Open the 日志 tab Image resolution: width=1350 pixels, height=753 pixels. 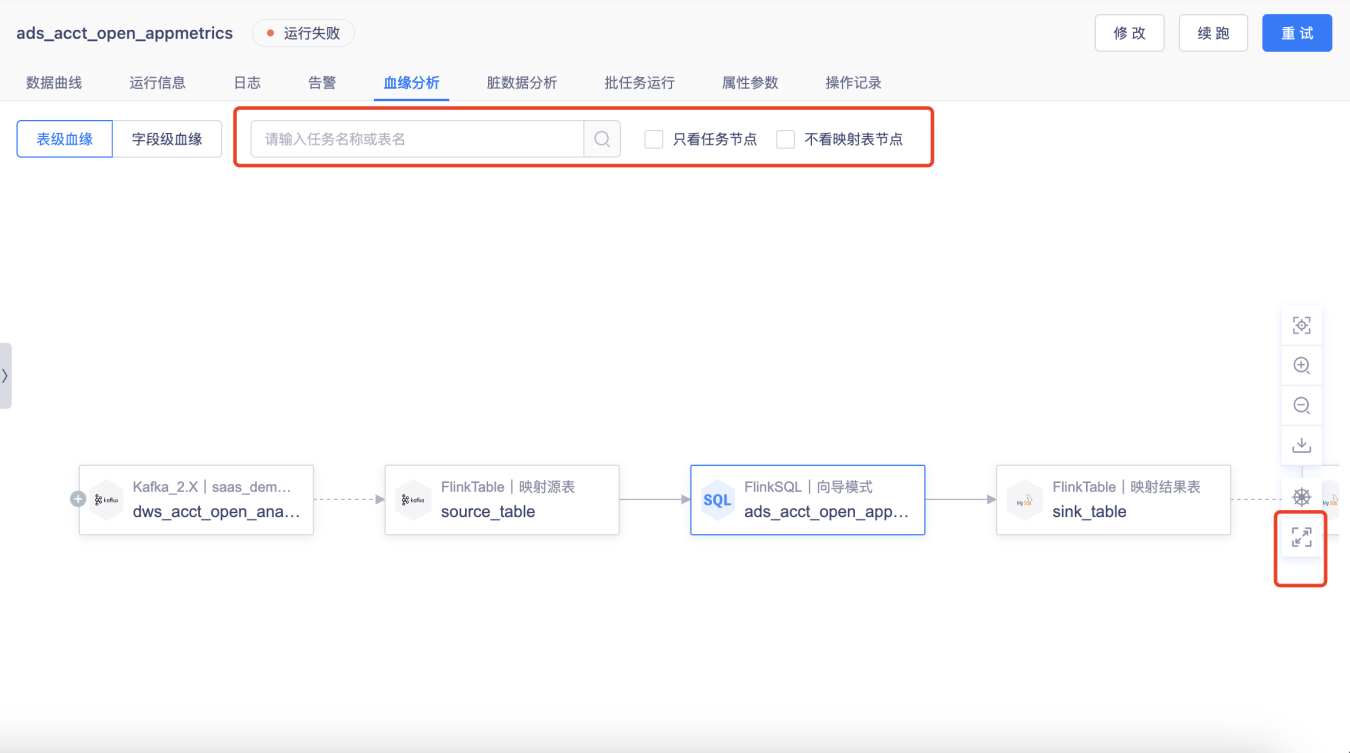click(247, 83)
